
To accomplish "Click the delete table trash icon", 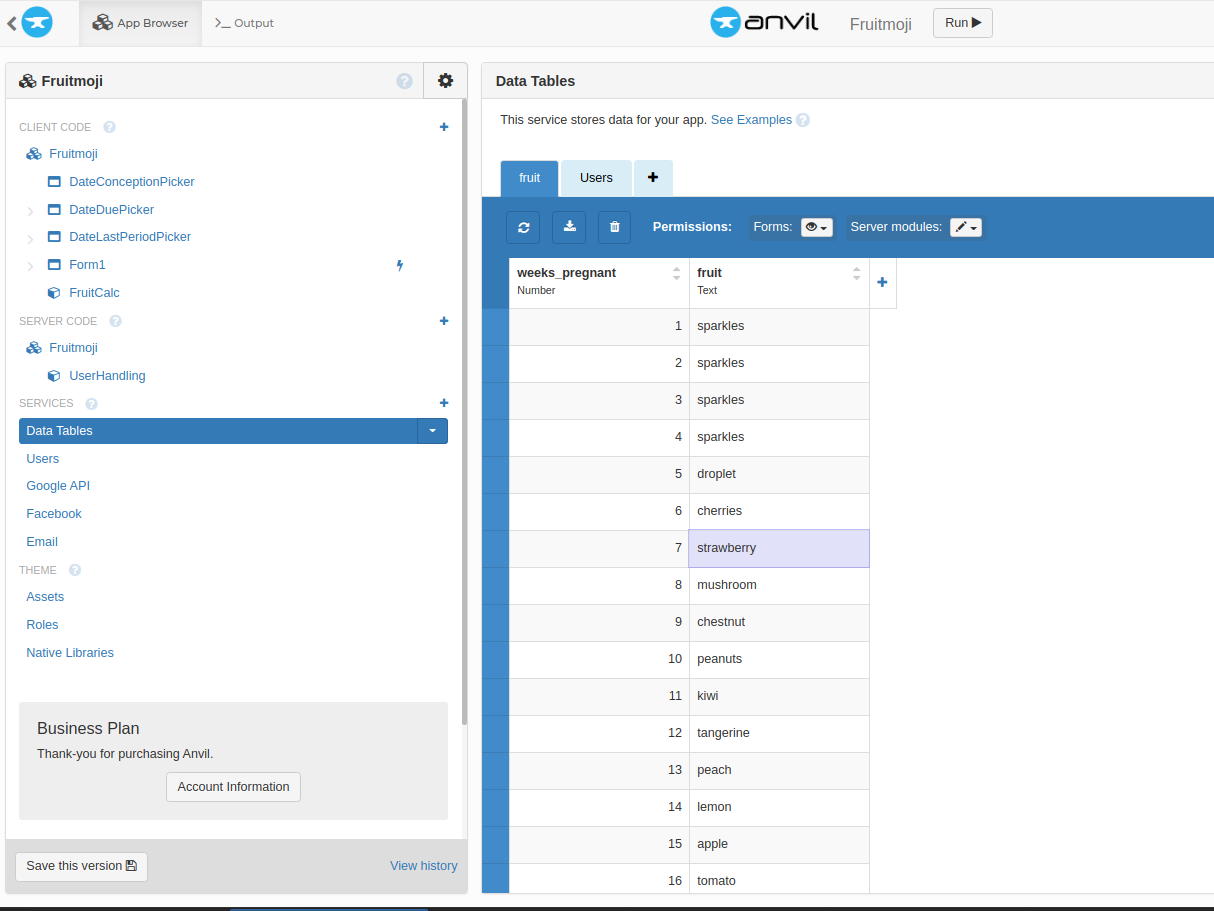I will coord(614,227).
